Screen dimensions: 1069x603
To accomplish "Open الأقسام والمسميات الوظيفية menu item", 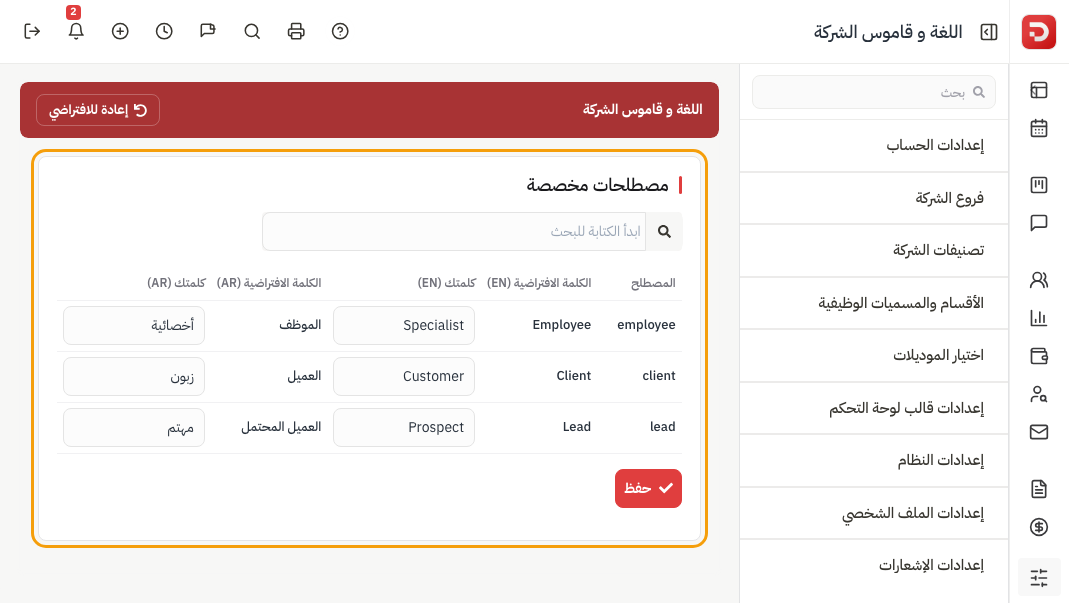I will [873, 303].
